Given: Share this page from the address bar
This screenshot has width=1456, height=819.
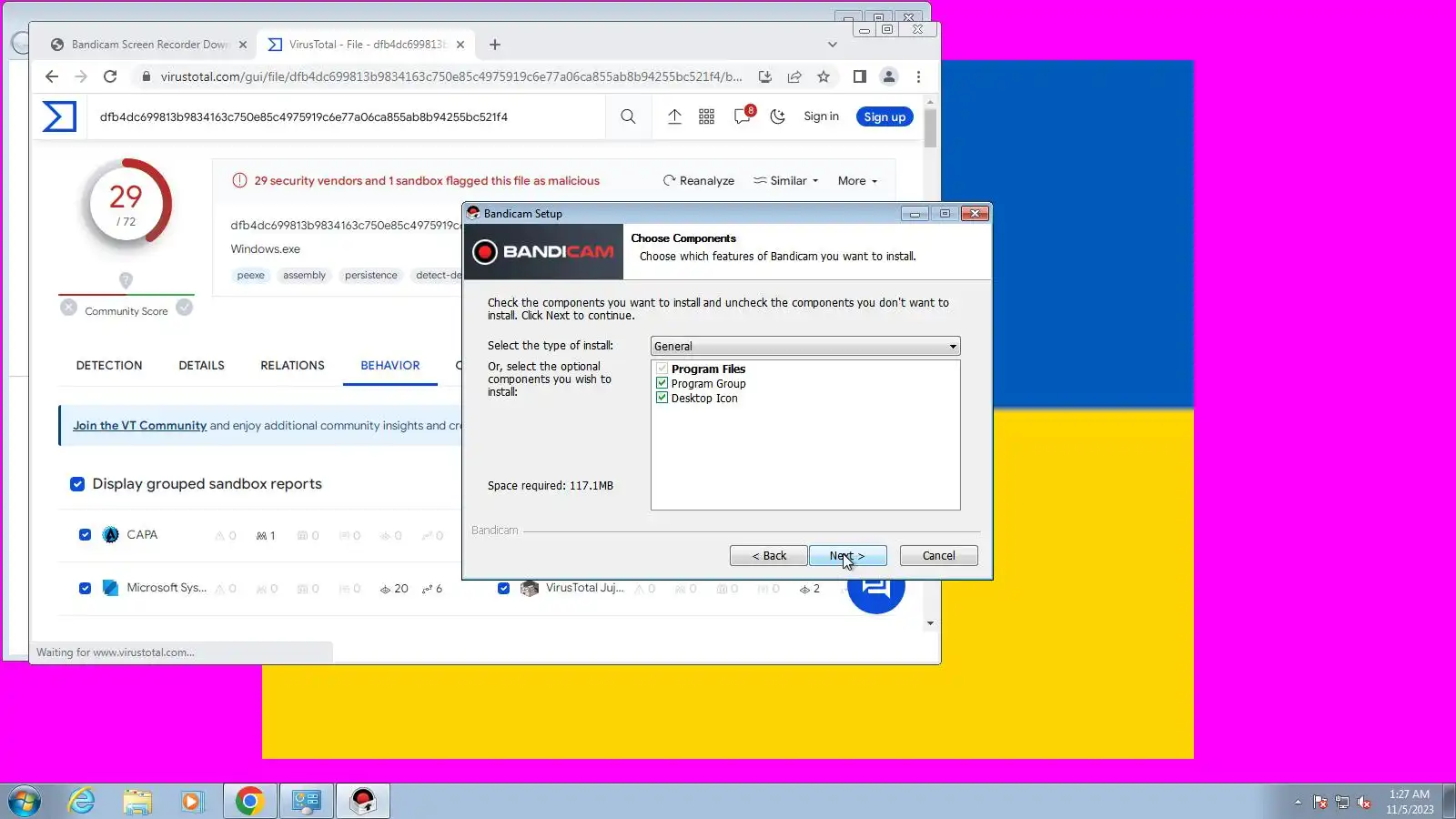Looking at the screenshot, I should tap(794, 76).
